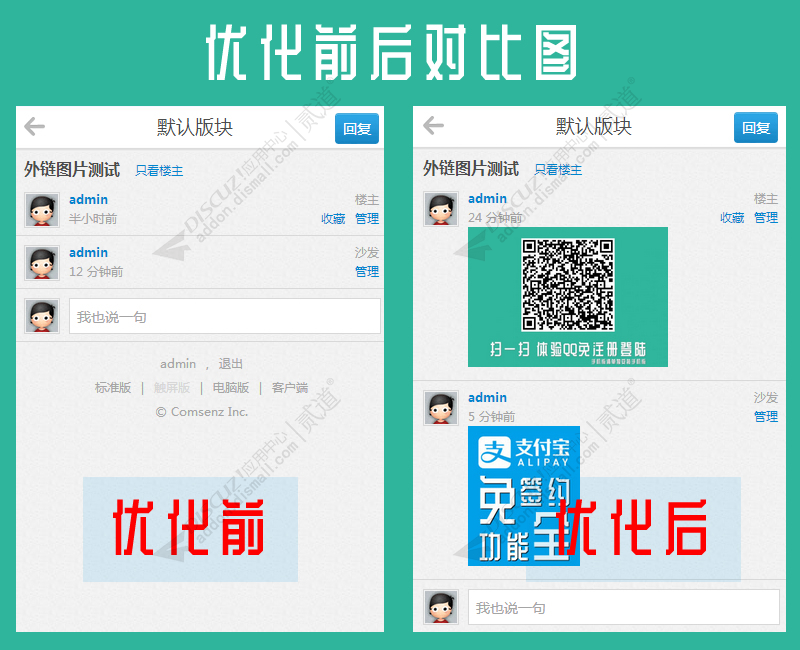This screenshot has height=650, width=800.
Task: Open the QR code image thumbnail
Action: [x=567, y=296]
